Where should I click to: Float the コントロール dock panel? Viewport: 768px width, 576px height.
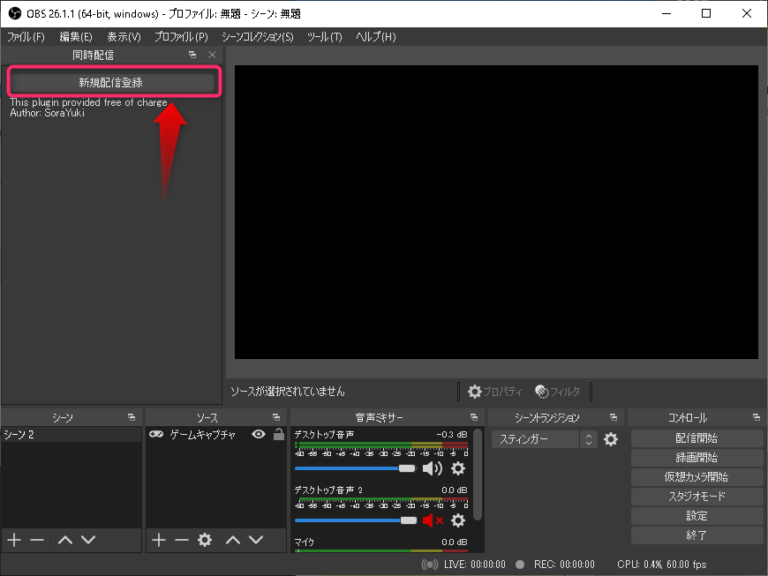(x=756, y=417)
